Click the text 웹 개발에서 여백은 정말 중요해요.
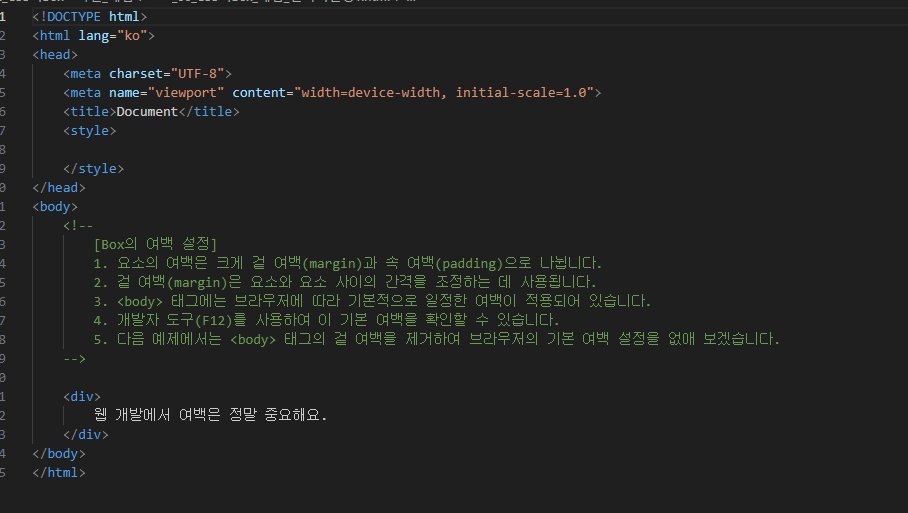 210,415
